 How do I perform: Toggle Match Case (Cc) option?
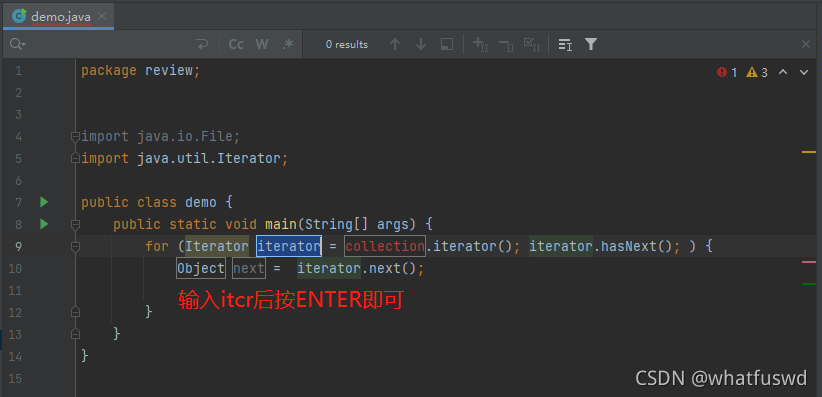pyautogui.click(x=236, y=45)
